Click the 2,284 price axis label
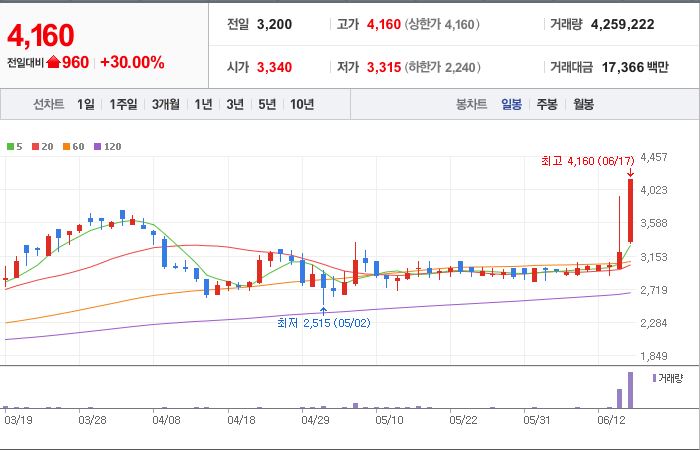This screenshot has width=700, height=450. pos(654,323)
